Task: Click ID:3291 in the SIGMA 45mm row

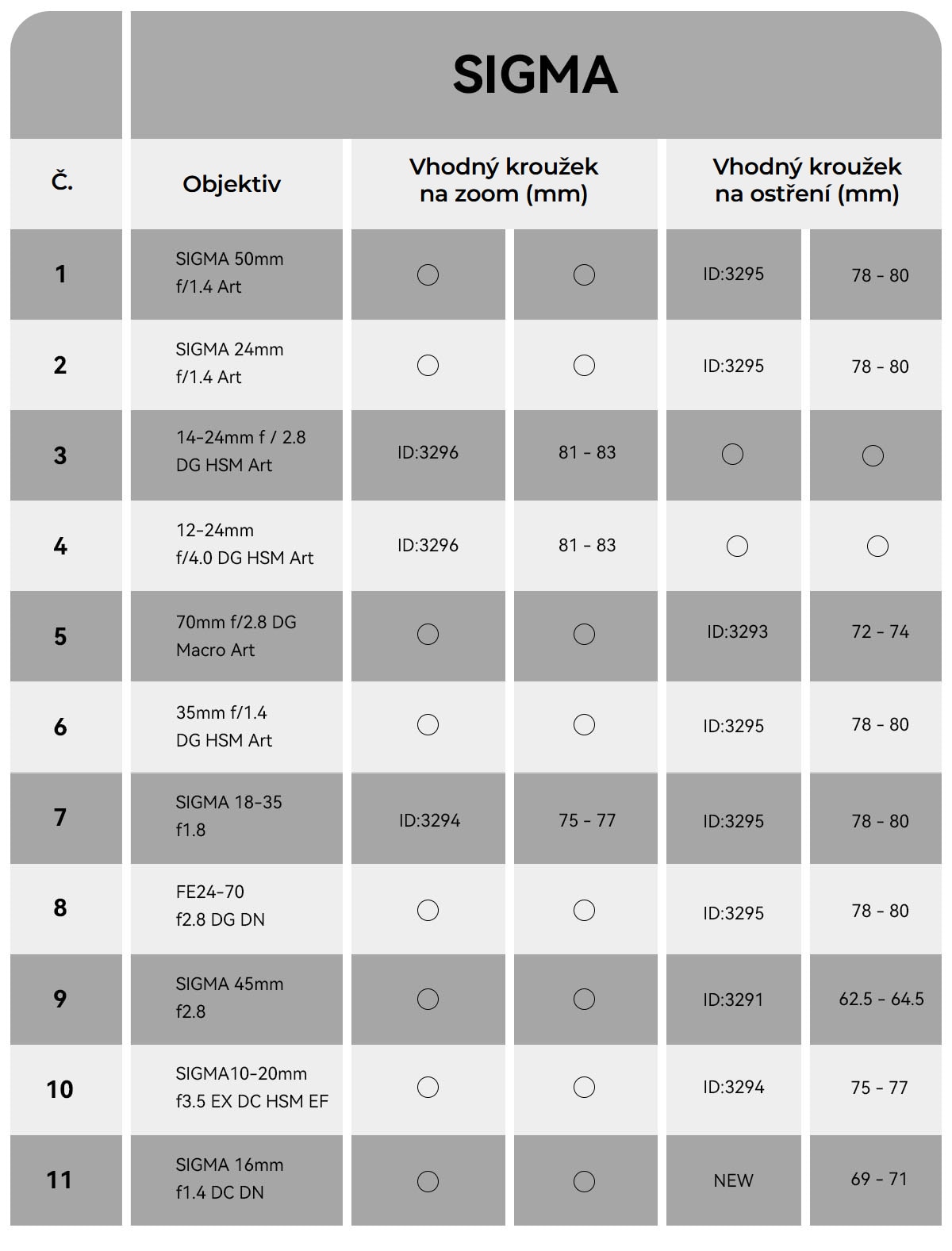Action: pos(733,1000)
